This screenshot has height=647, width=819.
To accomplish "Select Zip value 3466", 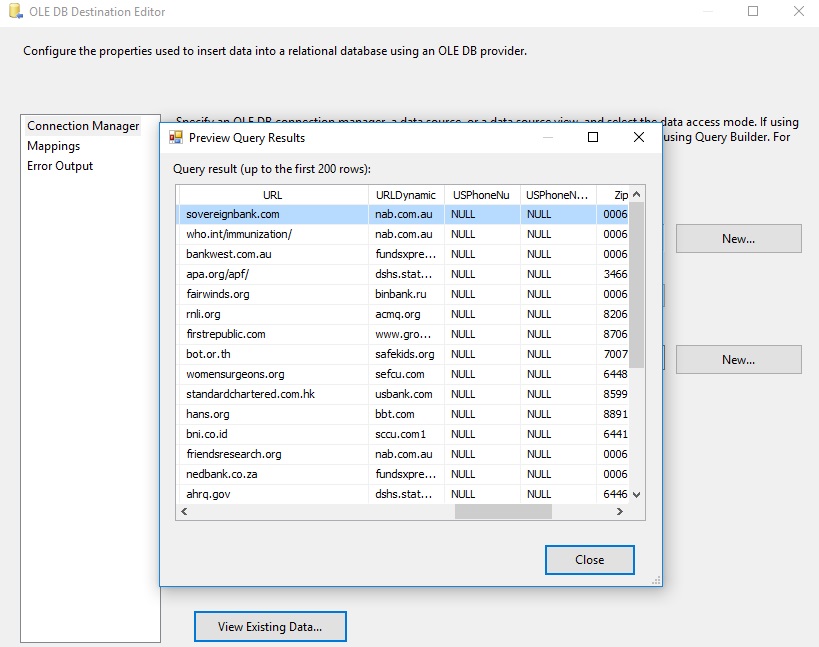I will [613, 274].
